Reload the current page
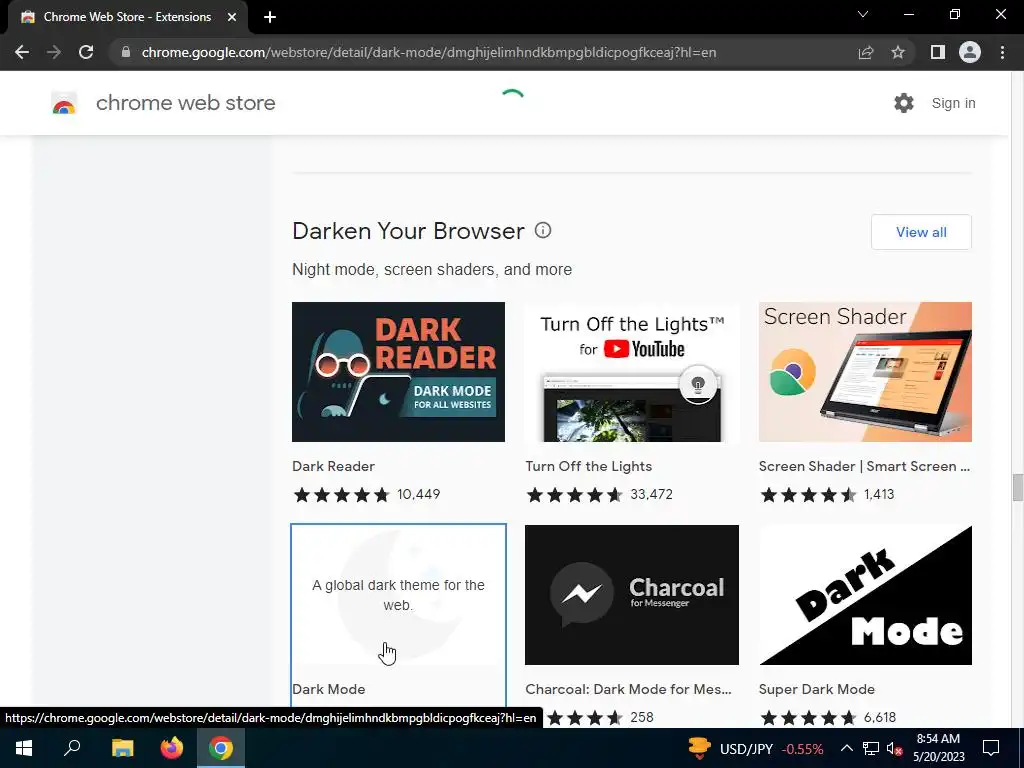This screenshot has height=768, width=1024. pos(86,52)
